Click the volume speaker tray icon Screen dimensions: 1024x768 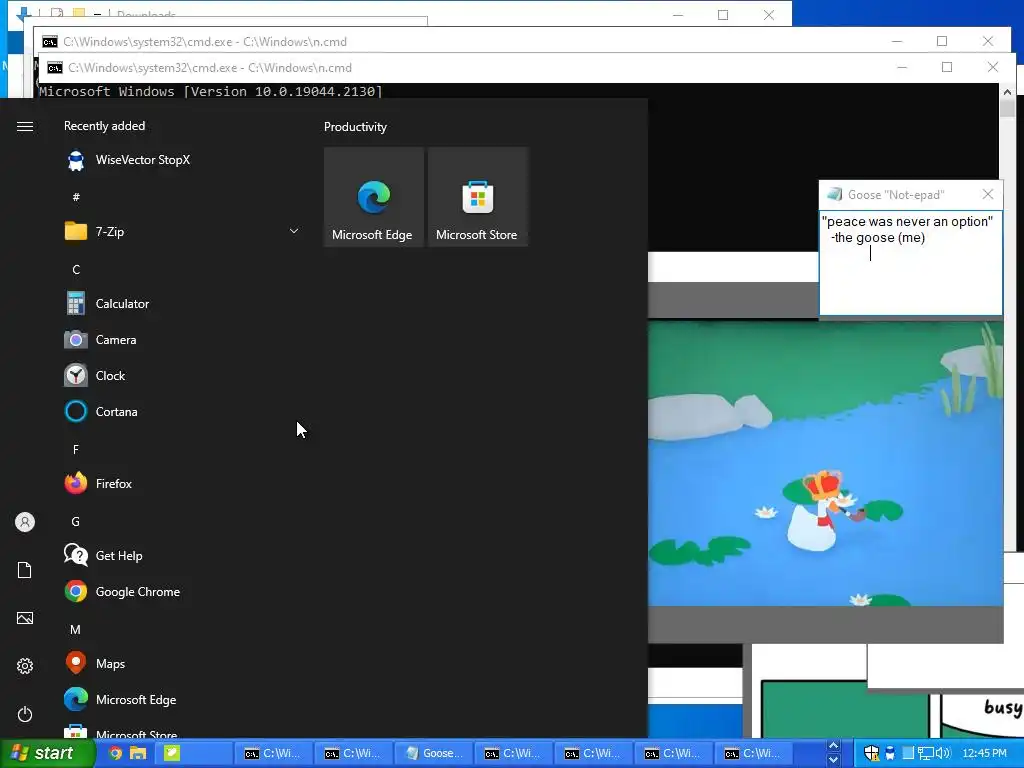click(943, 753)
